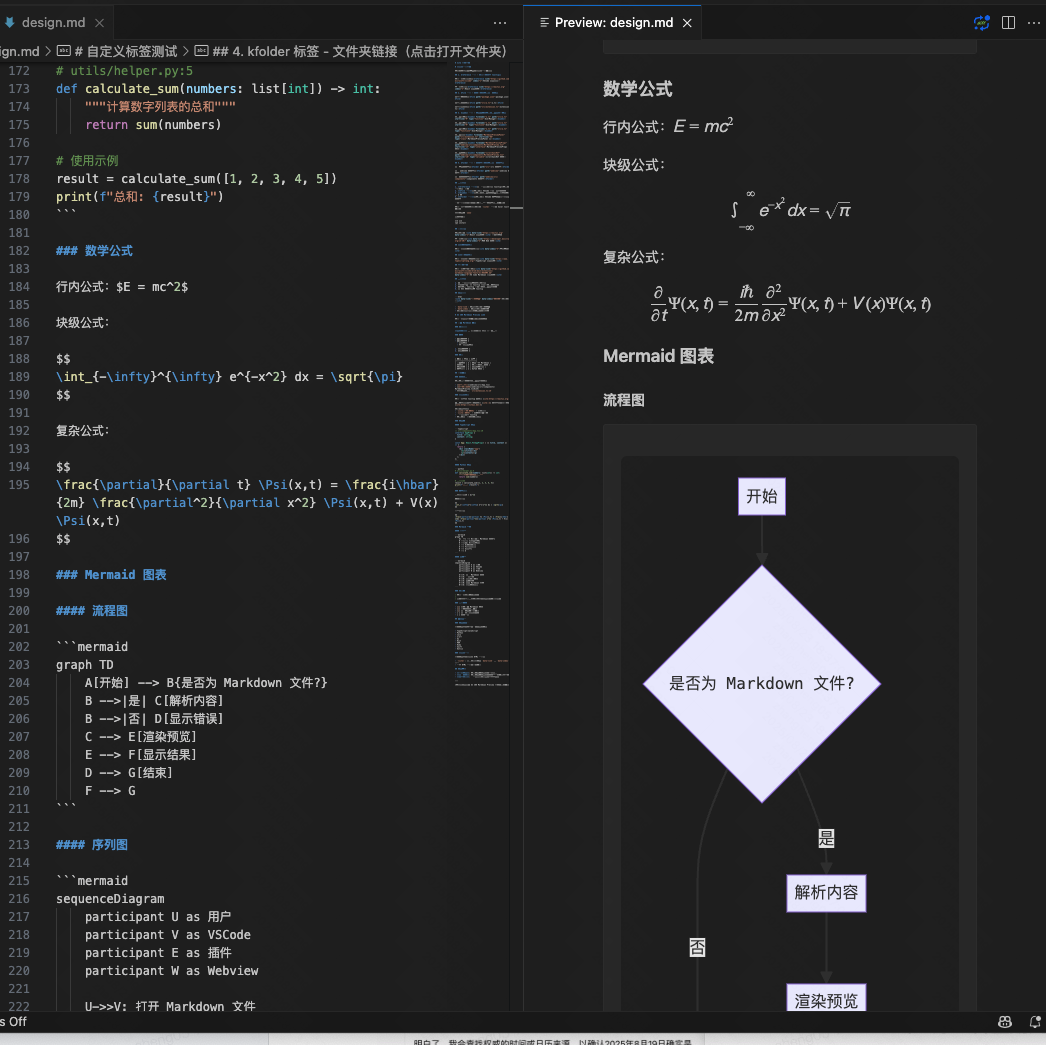Screen dimensions: 1046x1045
Task: Click the rendered Gaussian integral formula in preview
Action: tap(791, 210)
